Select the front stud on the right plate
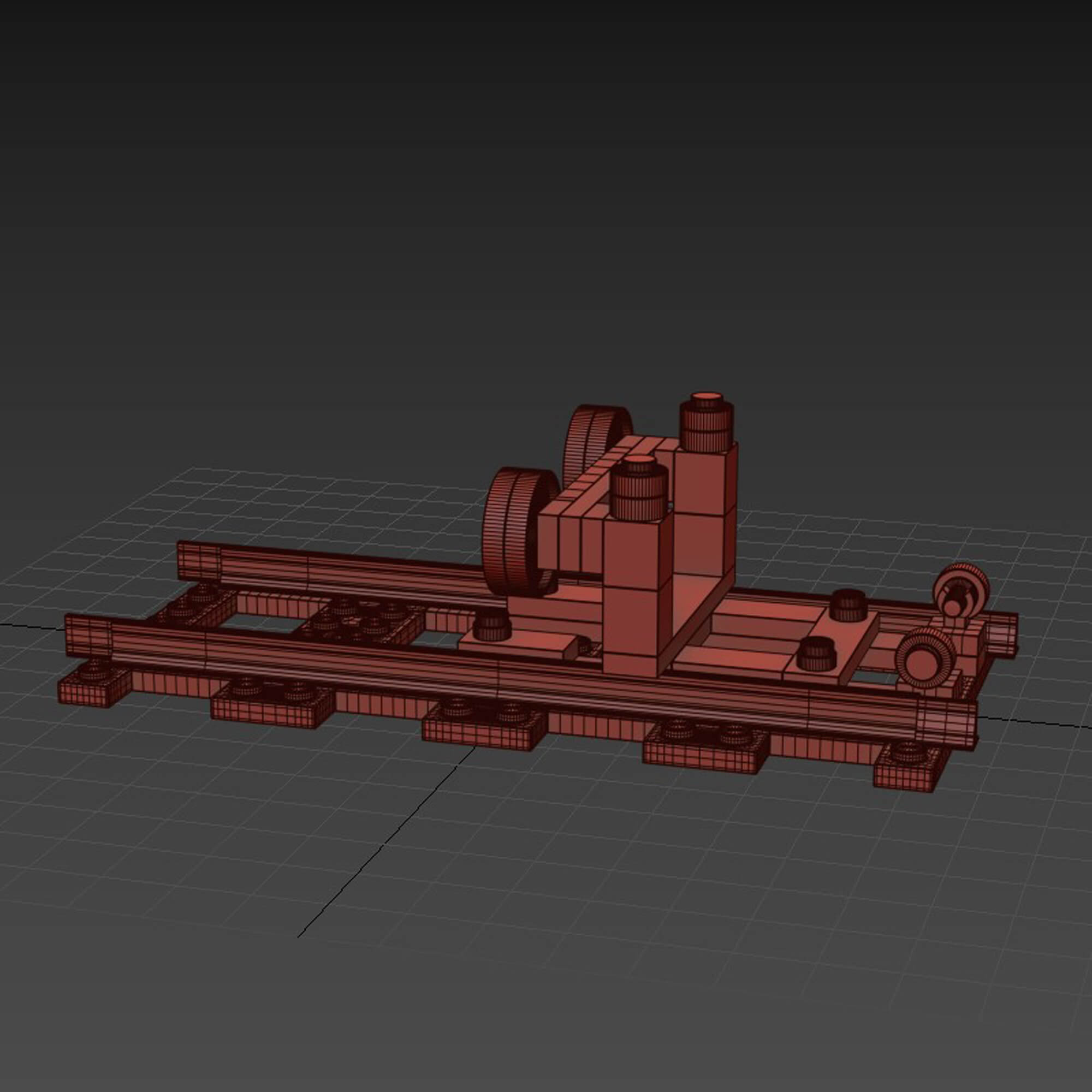The width and height of the screenshot is (1092, 1092). point(816,653)
